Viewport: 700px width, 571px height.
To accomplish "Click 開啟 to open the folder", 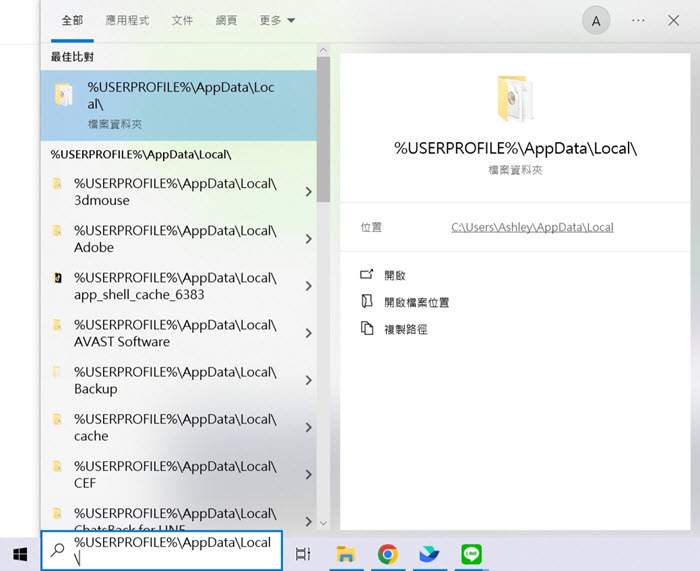I will (395, 275).
